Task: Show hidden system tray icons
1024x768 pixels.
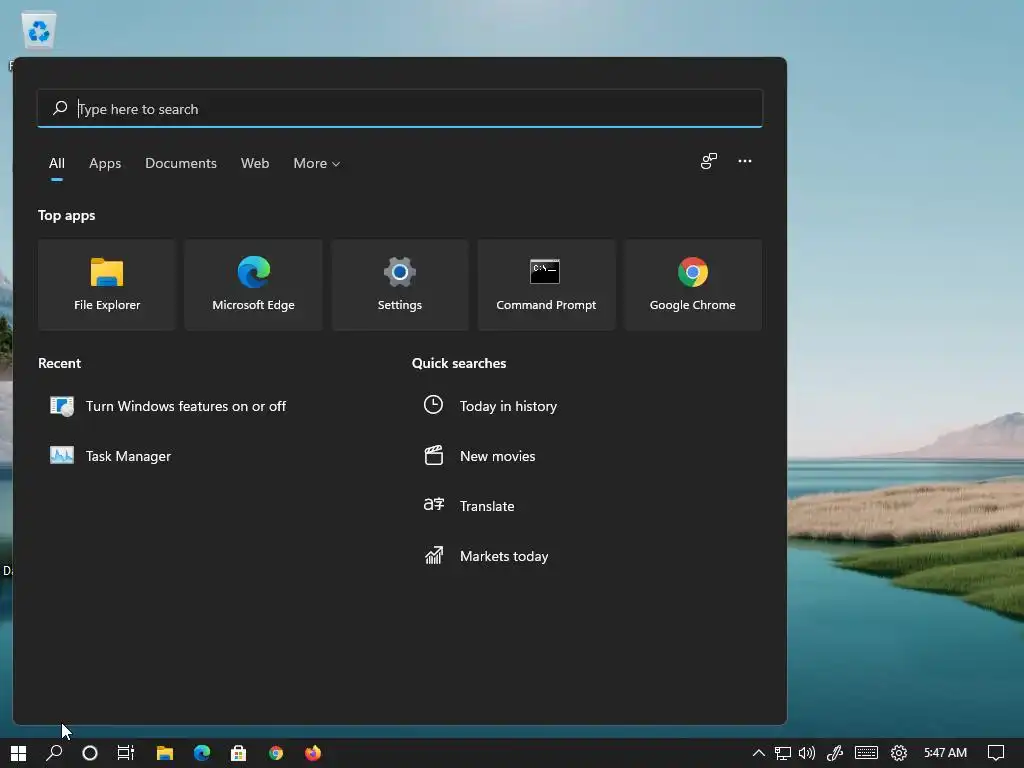Action: pos(758,753)
